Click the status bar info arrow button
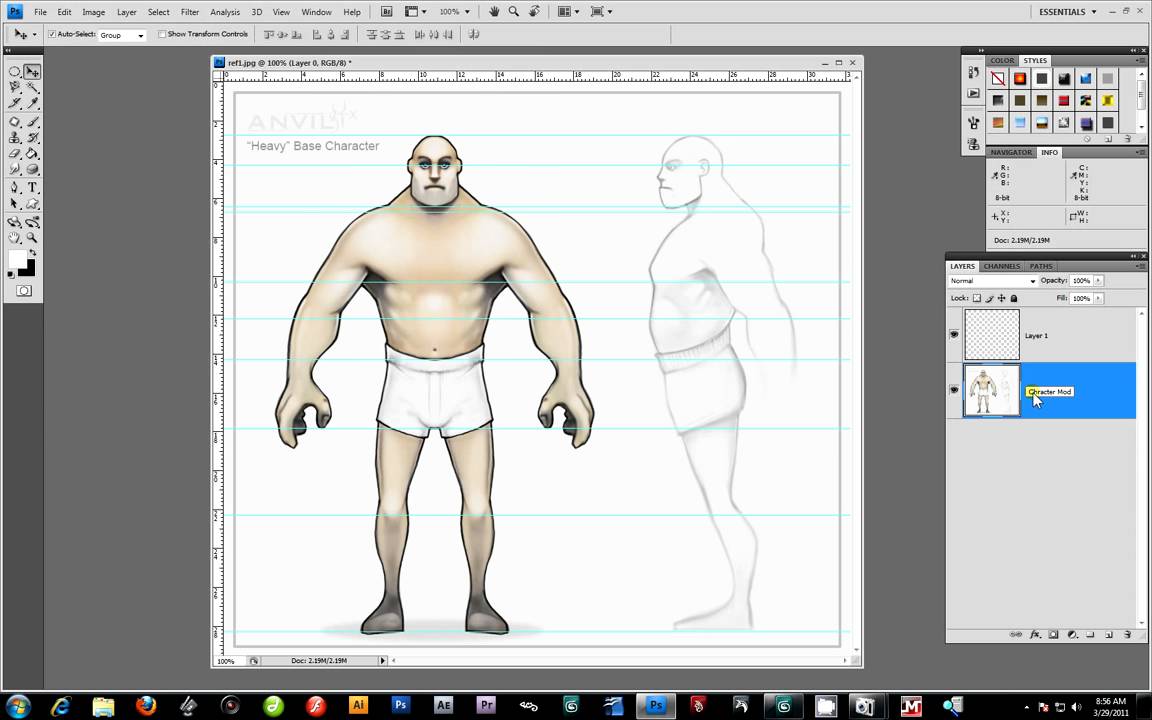 coord(382,660)
